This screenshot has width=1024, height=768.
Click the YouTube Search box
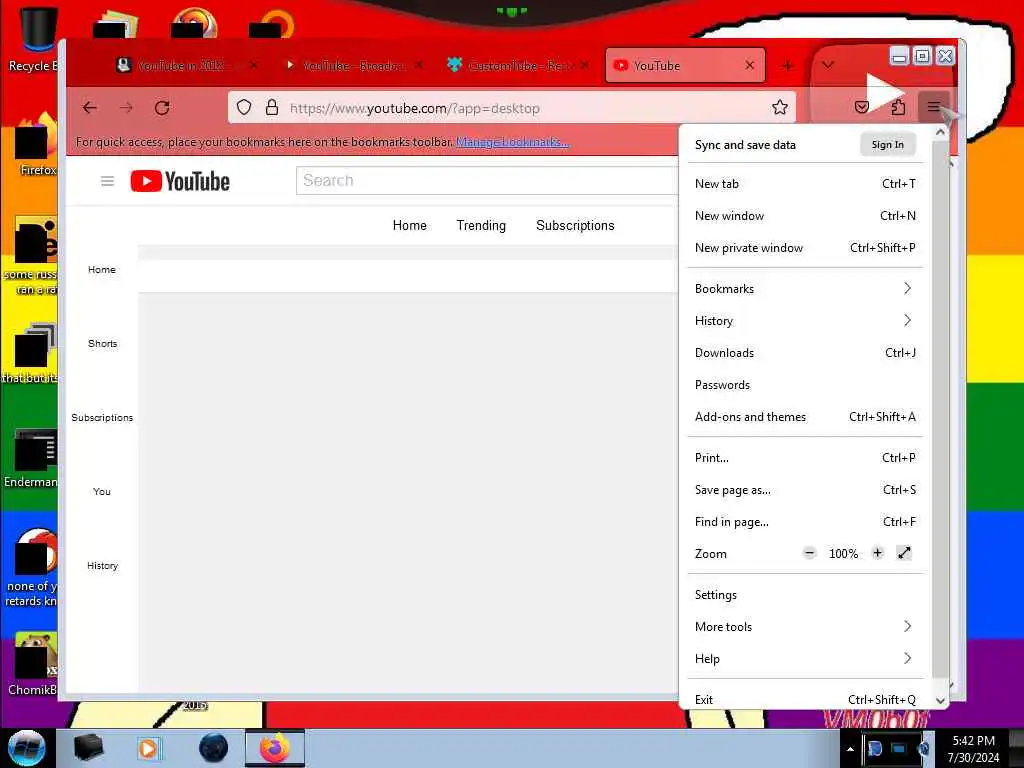click(x=487, y=181)
